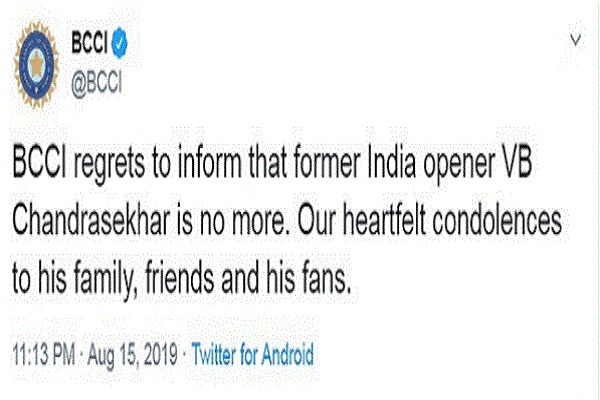Viewport: 600px width, 400px height.
Task: Click the blue verified badge
Action: [119, 42]
